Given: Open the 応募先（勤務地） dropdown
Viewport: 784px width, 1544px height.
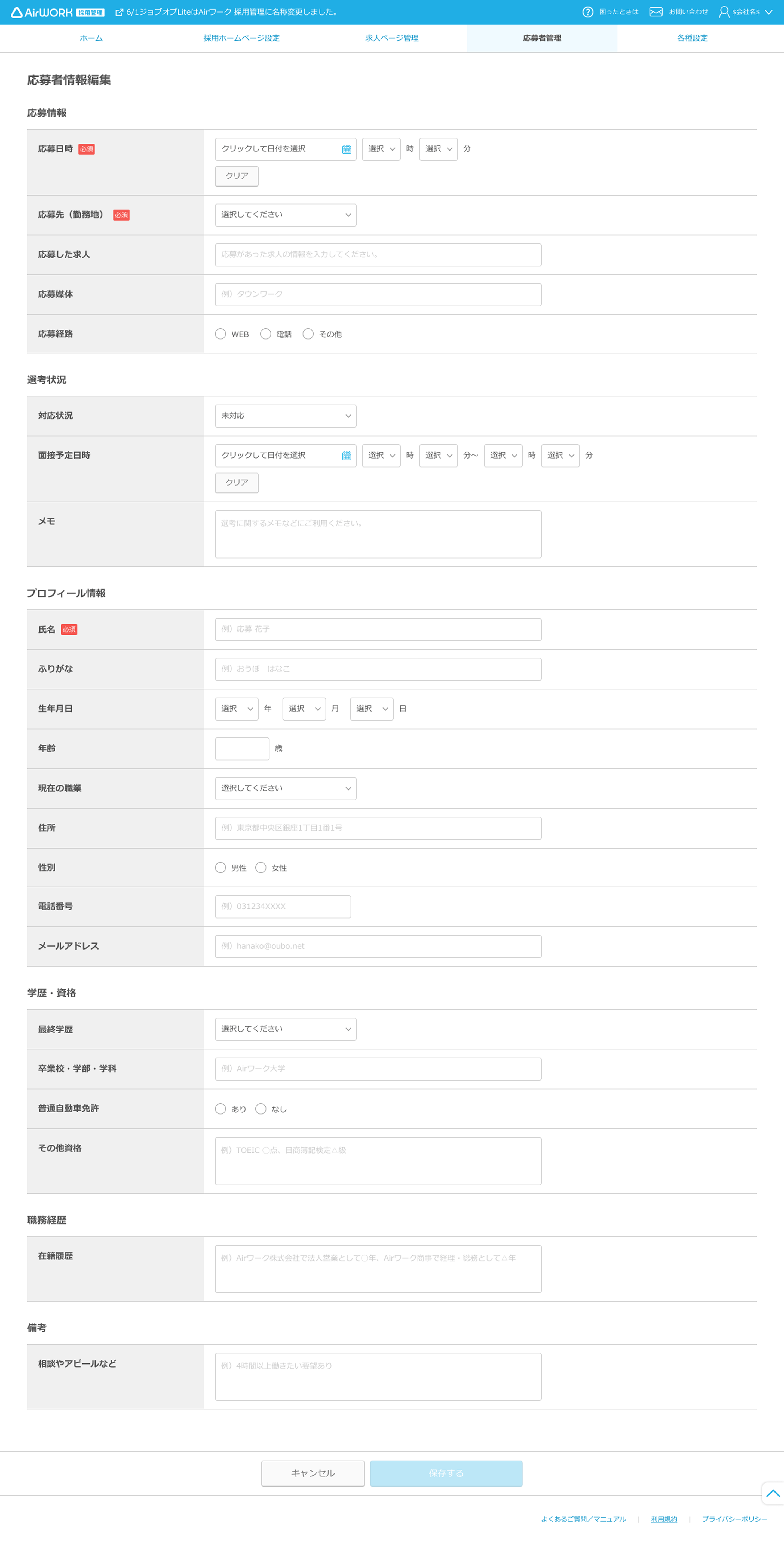Looking at the screenshot, I should pyautogui.click(x=285, y=215).
